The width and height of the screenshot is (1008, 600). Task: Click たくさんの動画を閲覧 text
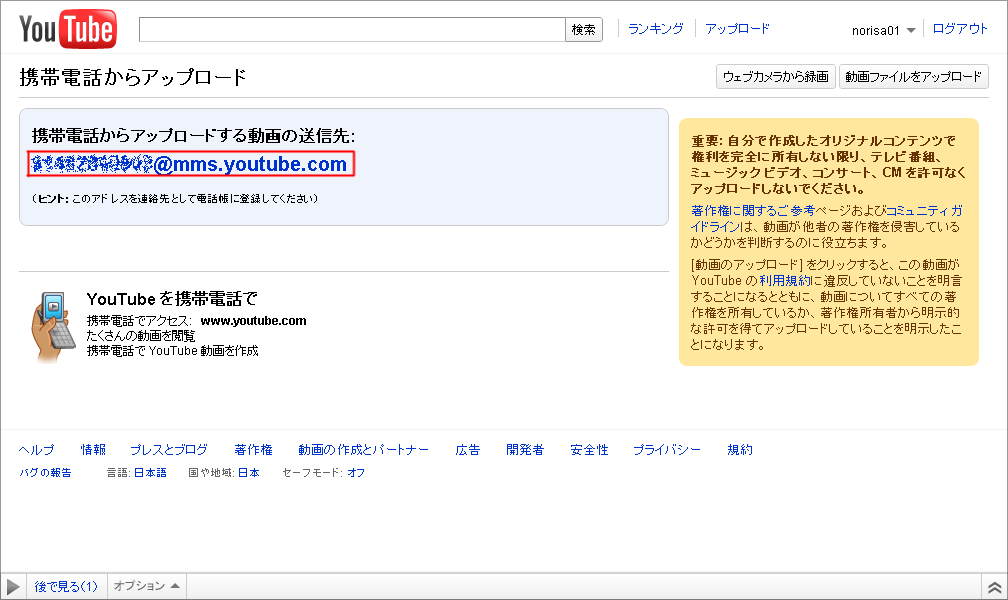(x=141, y=336)
